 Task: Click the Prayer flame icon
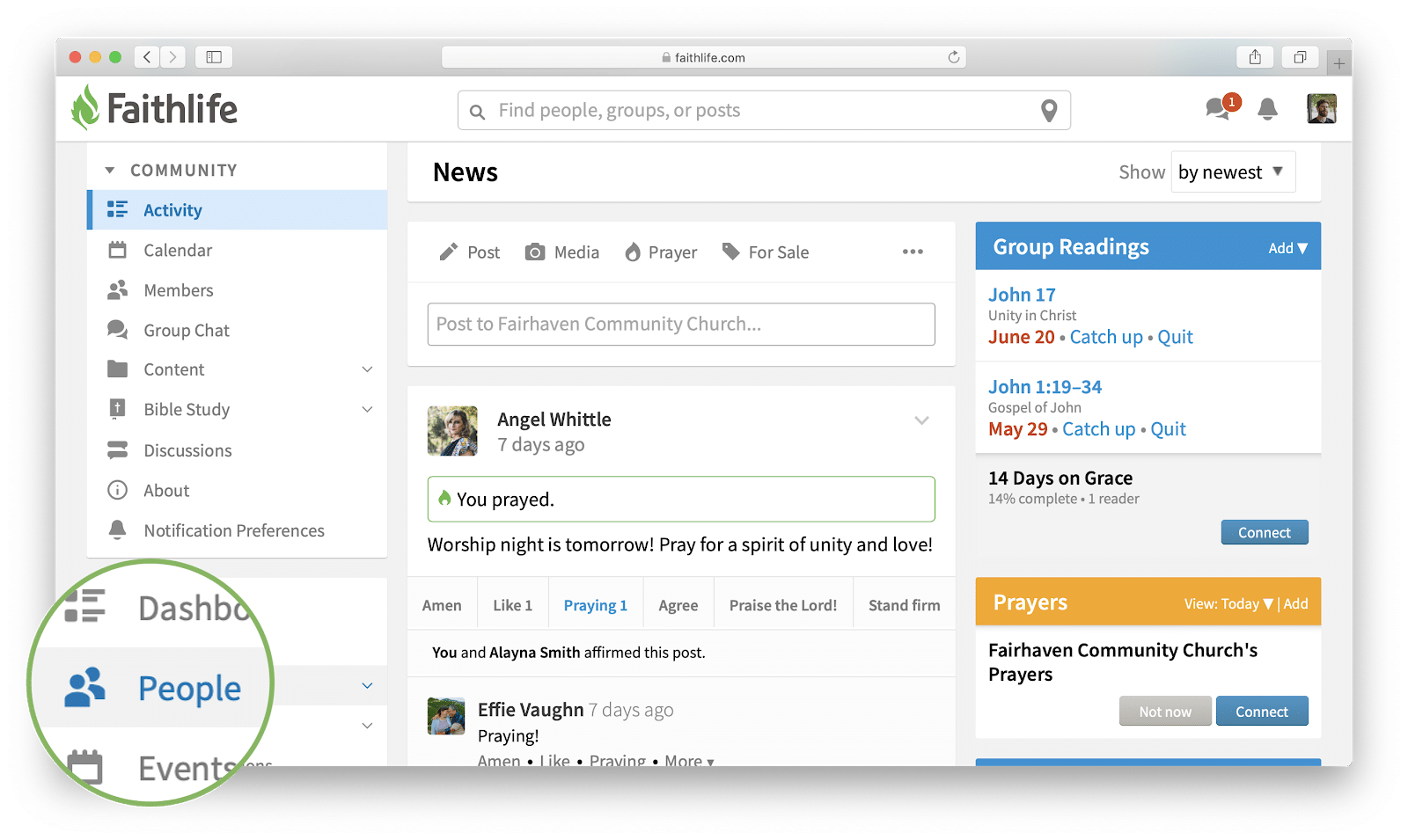click(633, 252)
